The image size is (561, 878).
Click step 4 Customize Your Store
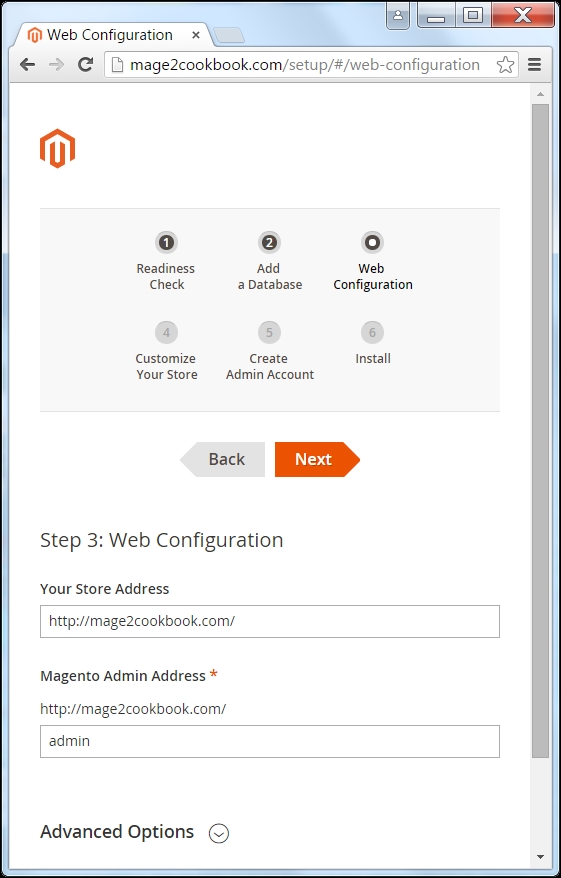point(166,350)
